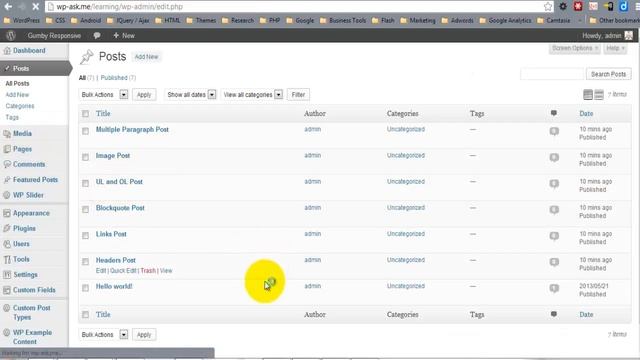640x360 pixels.
Task: Expand the Help panel
Action: click(615, 48)
